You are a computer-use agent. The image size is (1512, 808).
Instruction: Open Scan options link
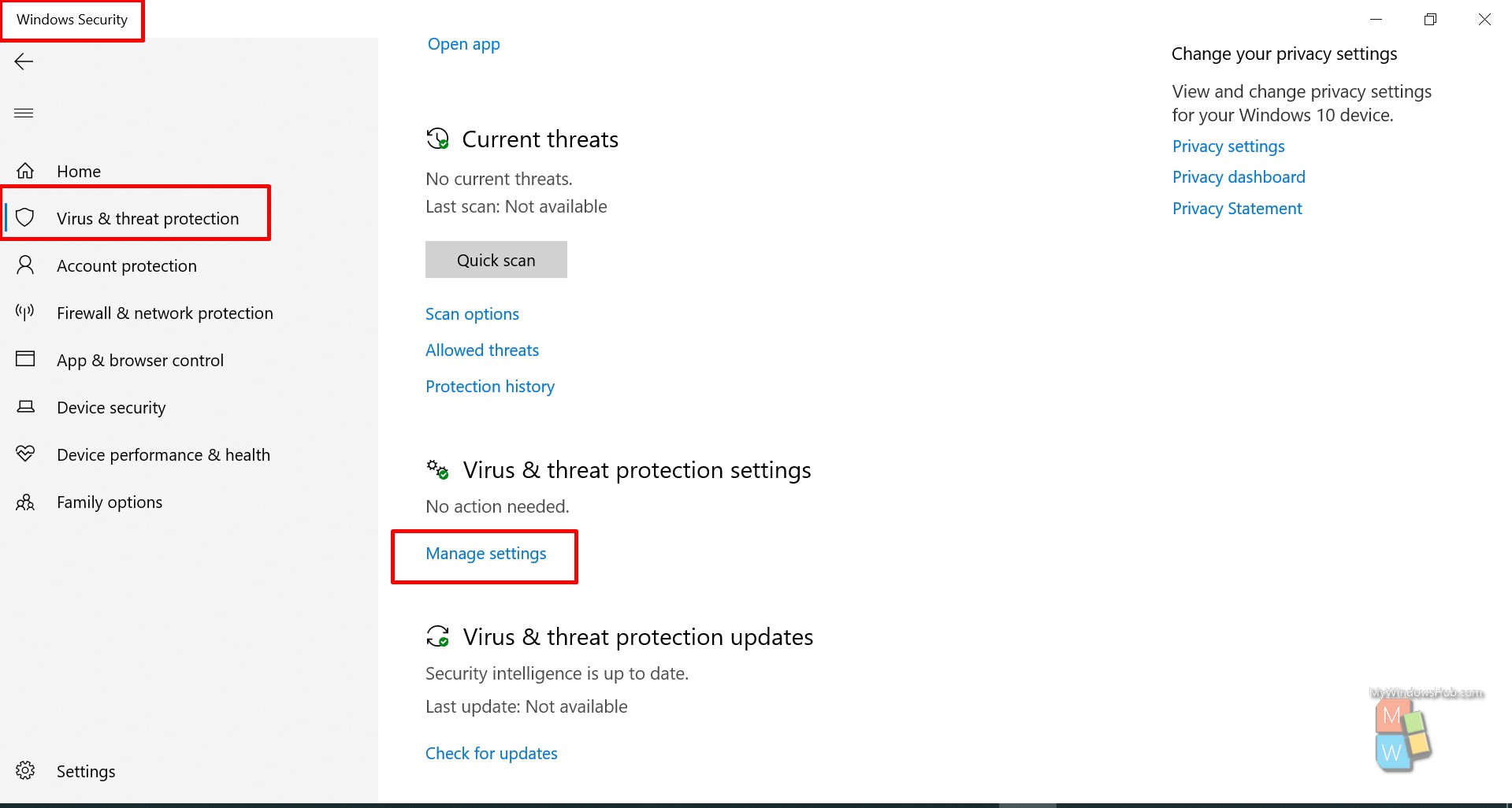tap(472, 313)
